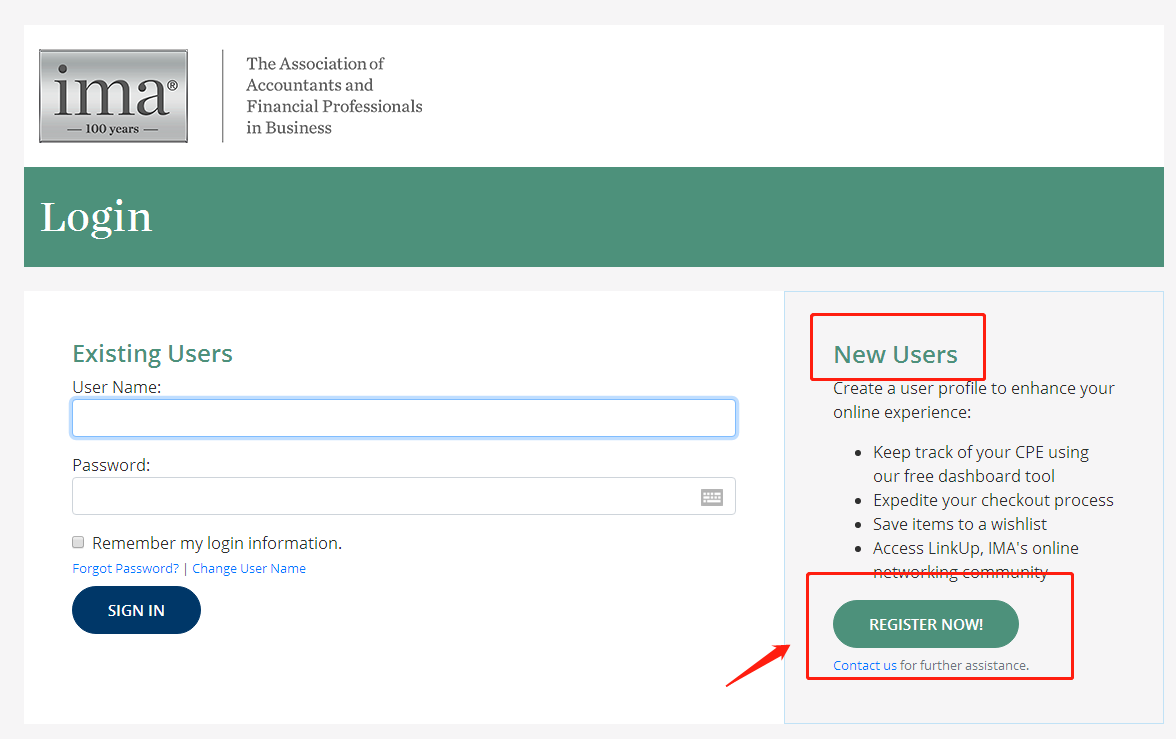Image resolution: width=1176 pixels, height=739 pixels.
Task: Open the Forgot Password? link
Action: [125, 568]
